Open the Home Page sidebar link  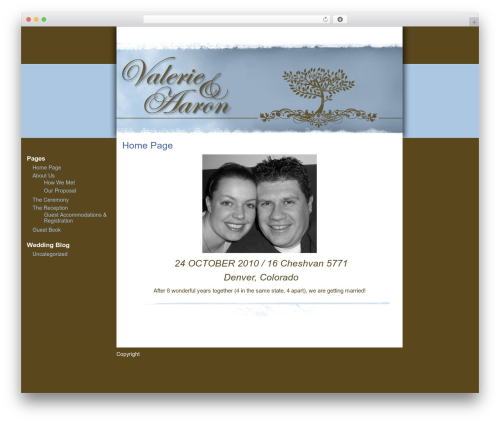[47, 168]
